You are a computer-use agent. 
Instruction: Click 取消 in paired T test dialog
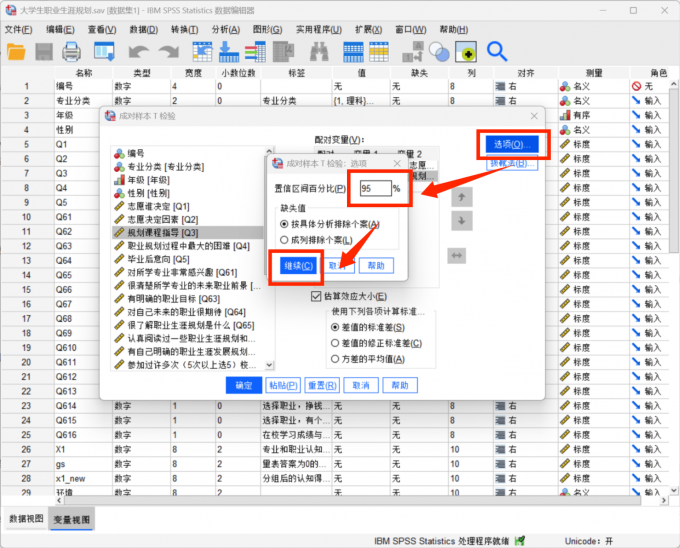(x=361, y=385)
